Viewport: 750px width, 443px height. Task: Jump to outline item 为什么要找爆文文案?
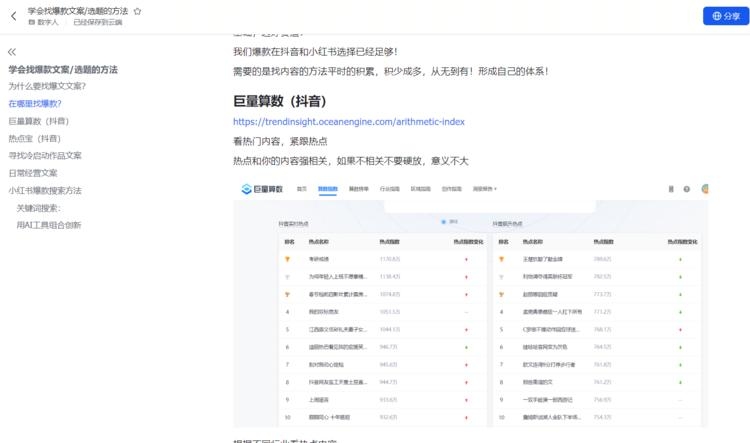[47, 86]
